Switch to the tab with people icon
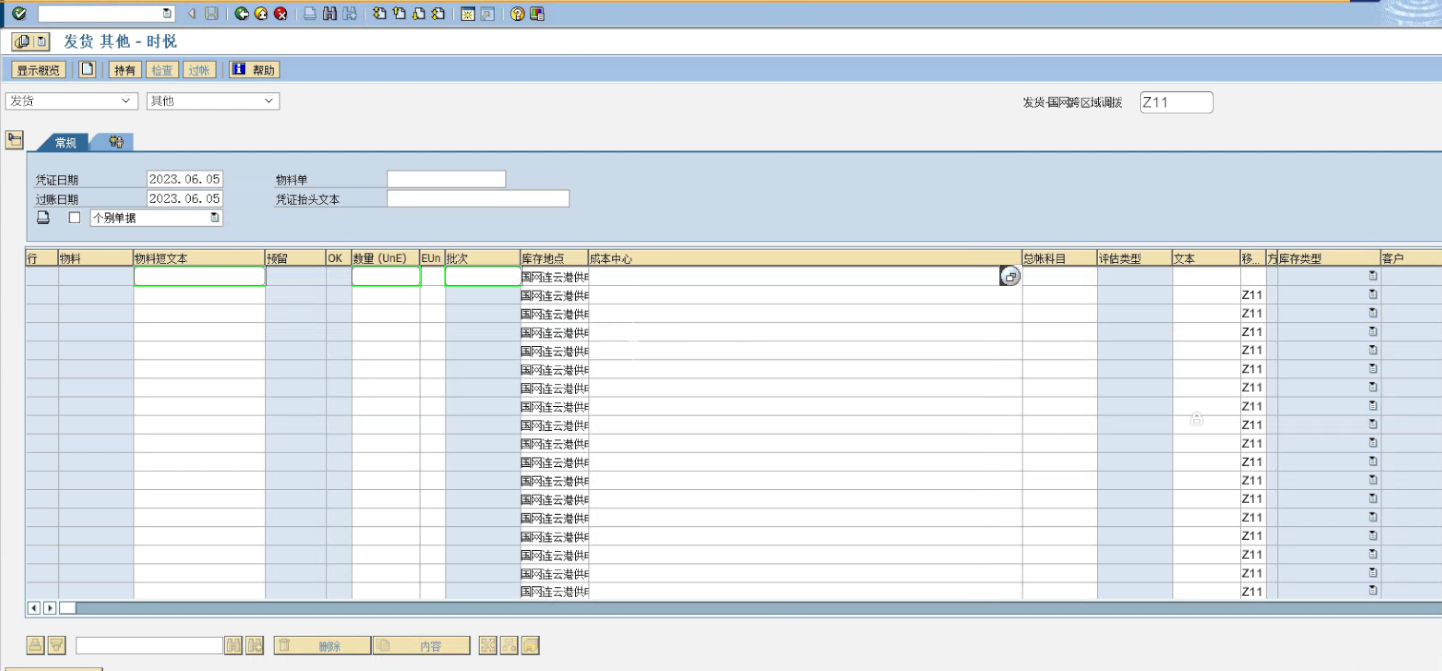The width and height of the screenshot is (1442, 671). pos(116,143)
